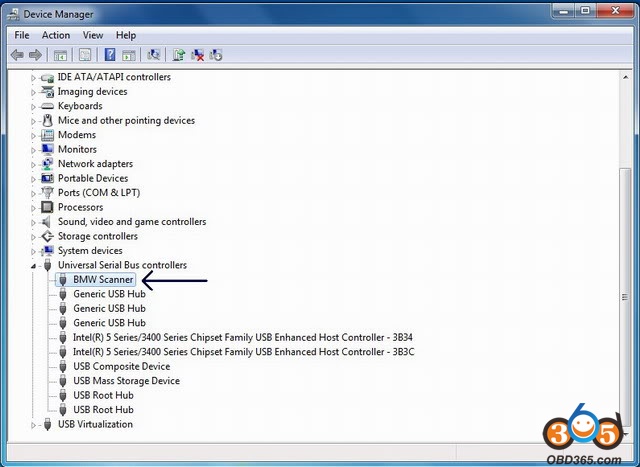Click the Modems category icon

tap(47, 135)
